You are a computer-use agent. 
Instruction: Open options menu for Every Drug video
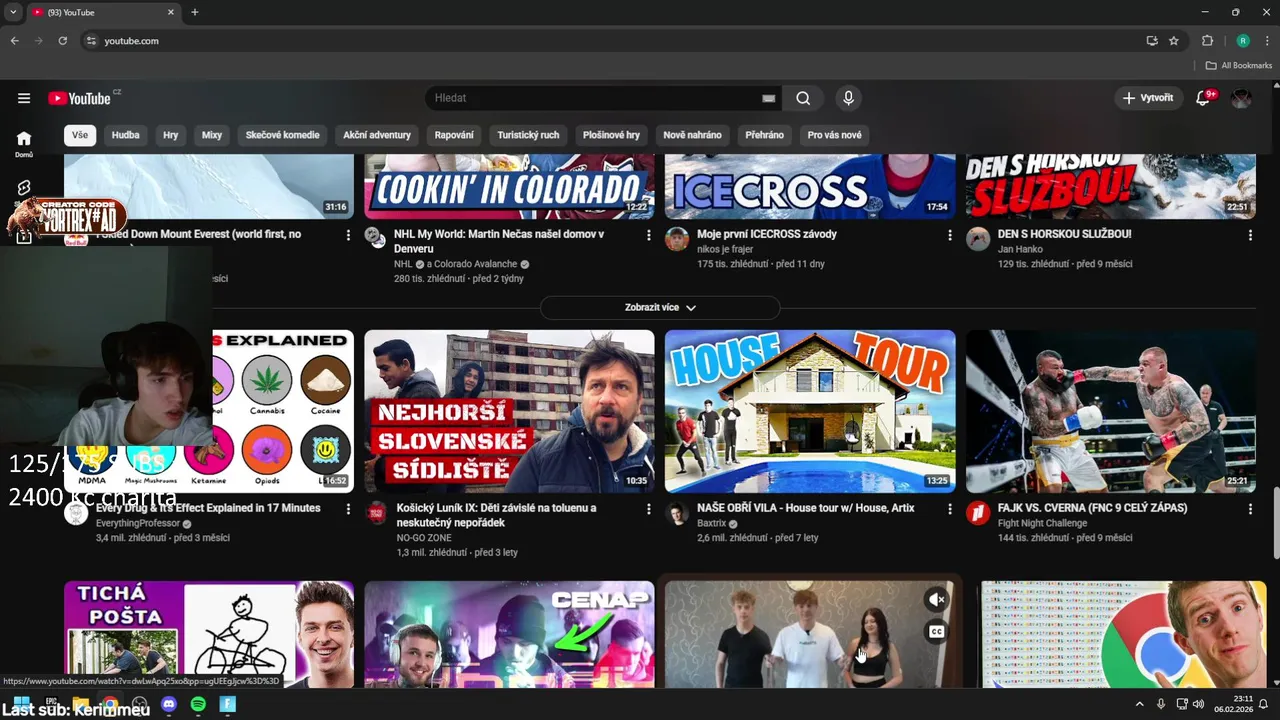pyautogui.click(x=348, y=509)
